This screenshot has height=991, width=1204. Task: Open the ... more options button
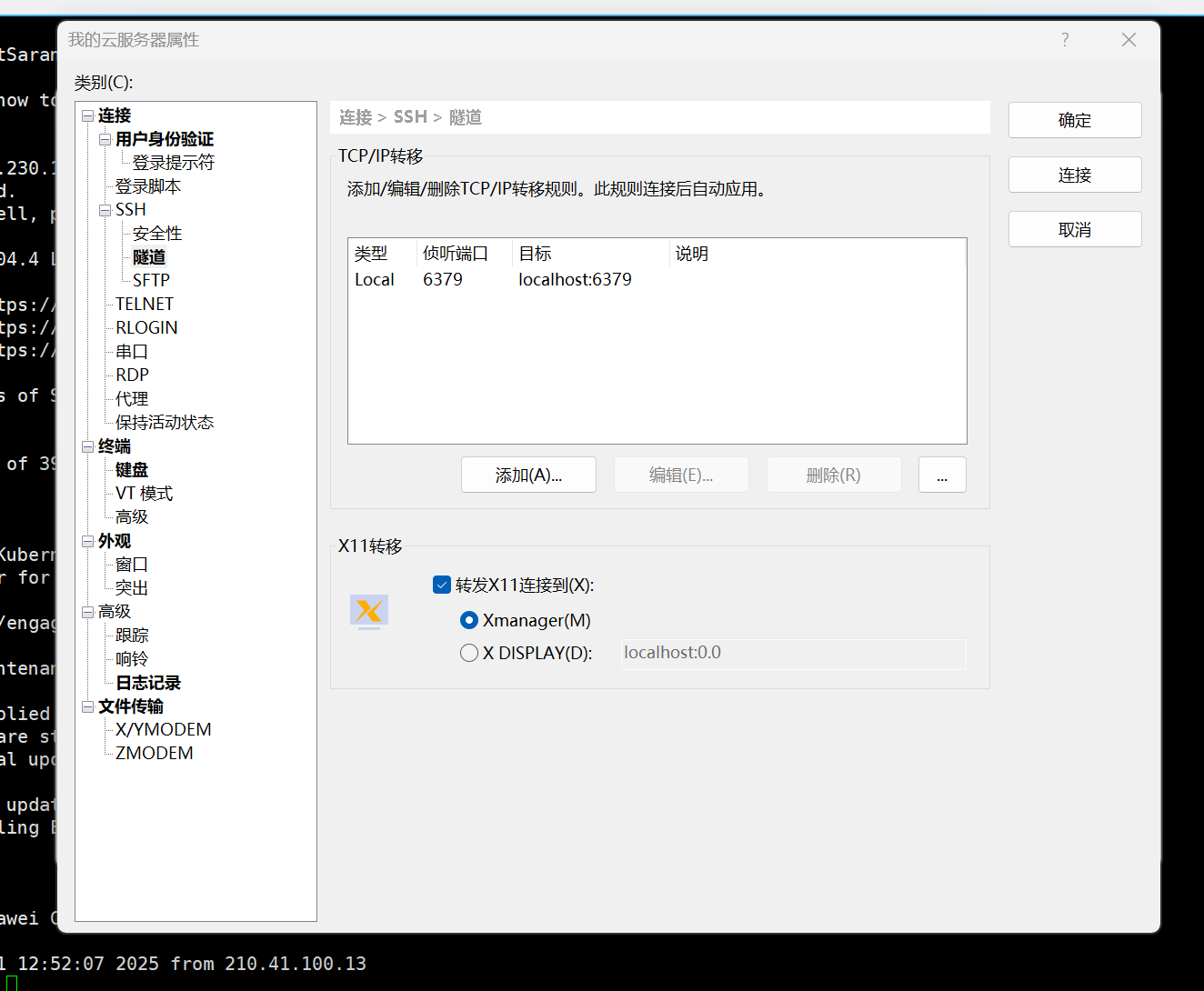[x=942, y=475]
